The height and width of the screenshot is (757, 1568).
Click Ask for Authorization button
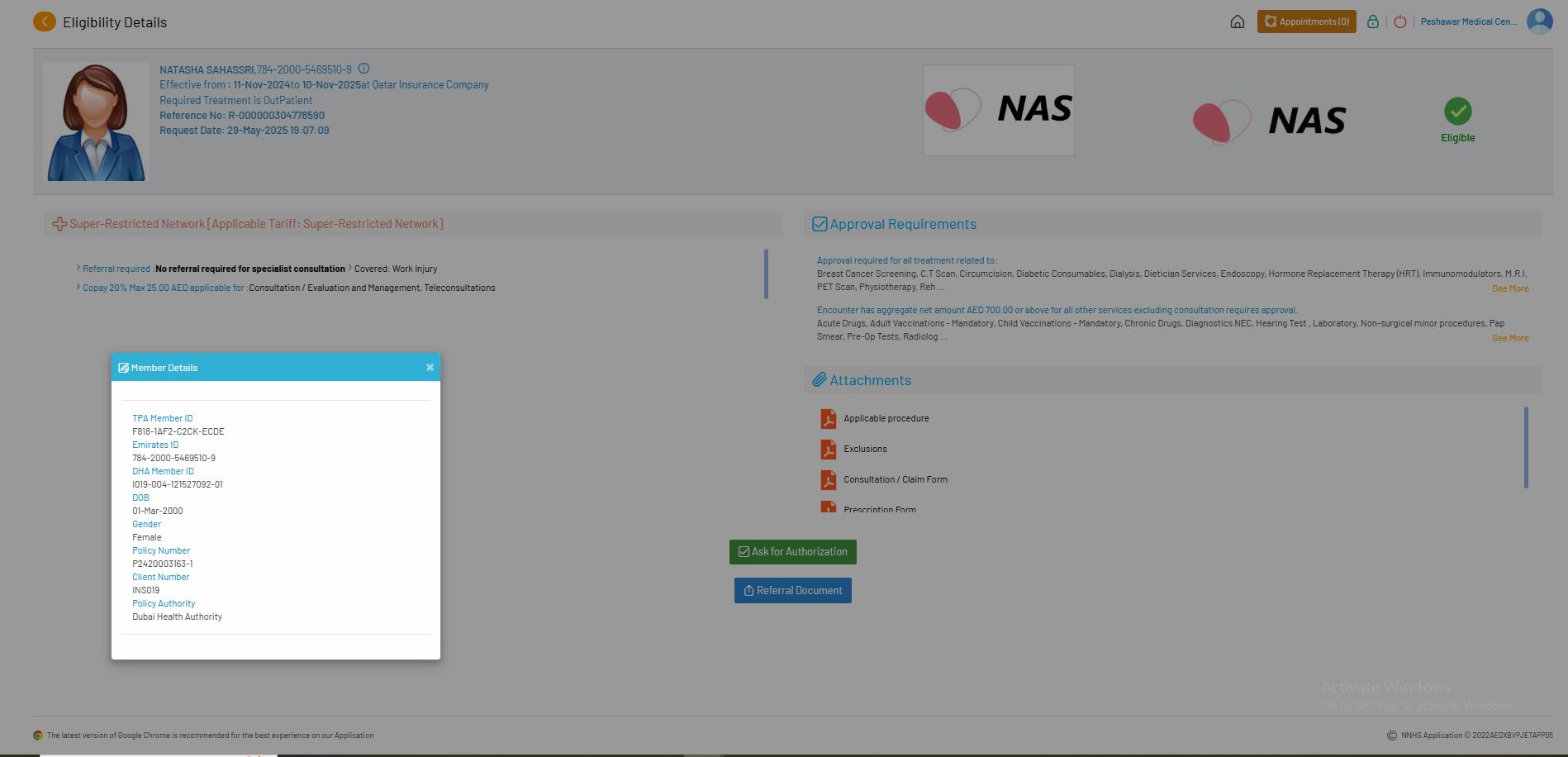coord(792,552)
